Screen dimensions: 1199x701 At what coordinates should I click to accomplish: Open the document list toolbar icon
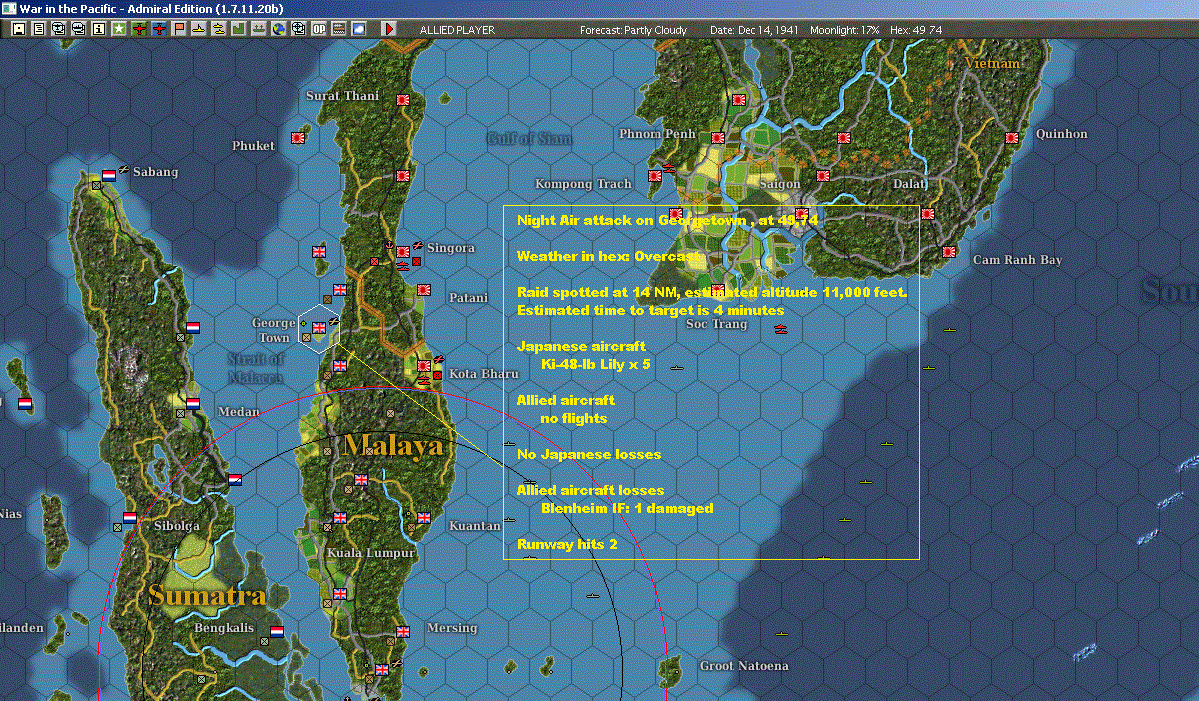38,29
